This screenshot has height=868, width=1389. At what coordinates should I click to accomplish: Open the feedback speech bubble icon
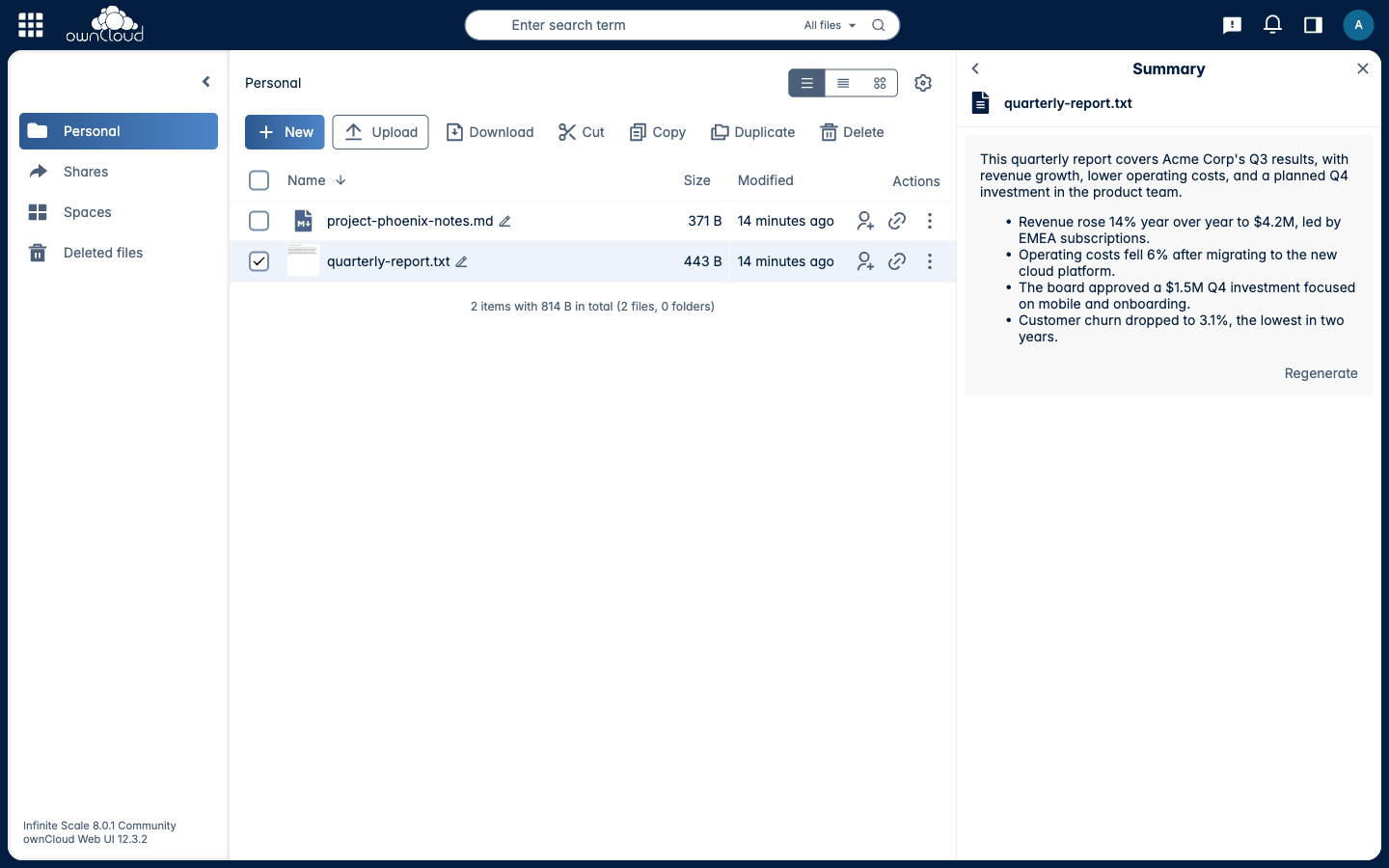(1232, 25)
